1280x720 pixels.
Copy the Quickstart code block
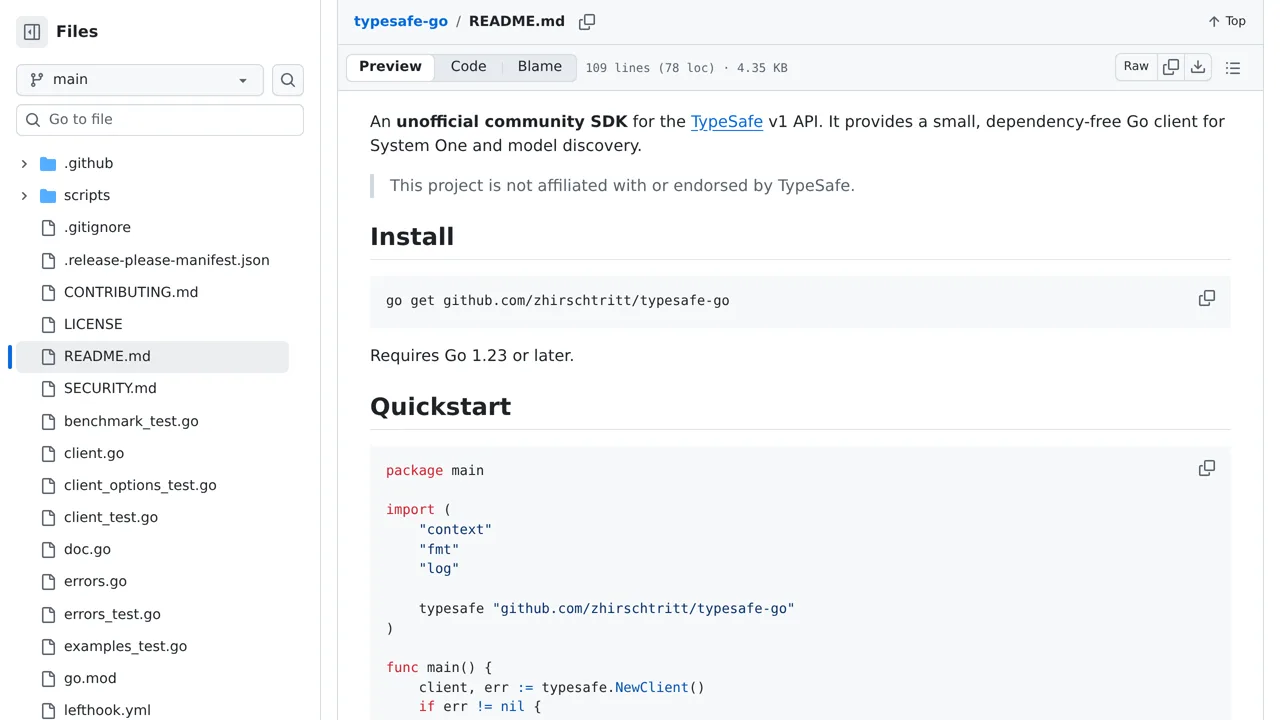pos(1207,468)
